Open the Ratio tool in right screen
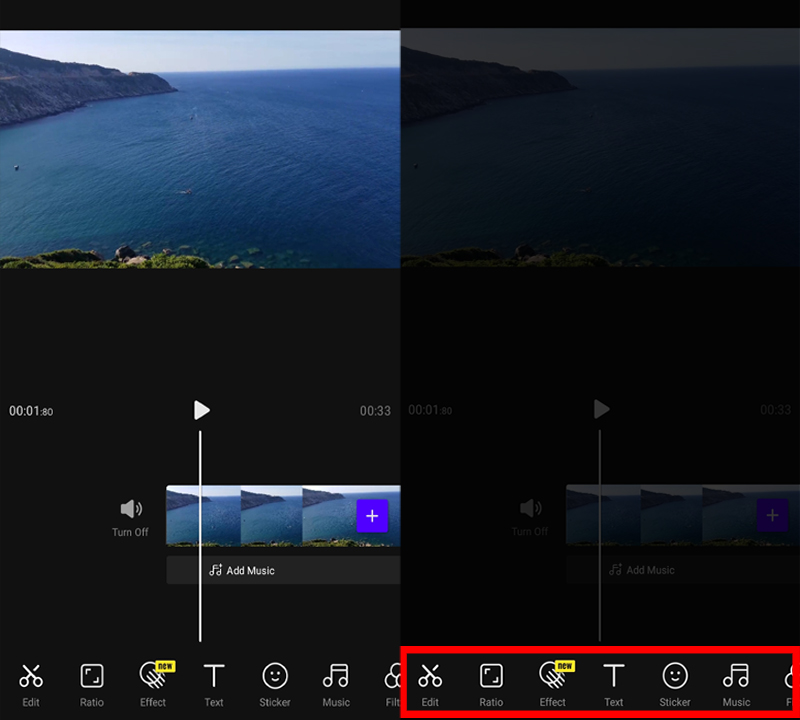 [x=491, y=685]
